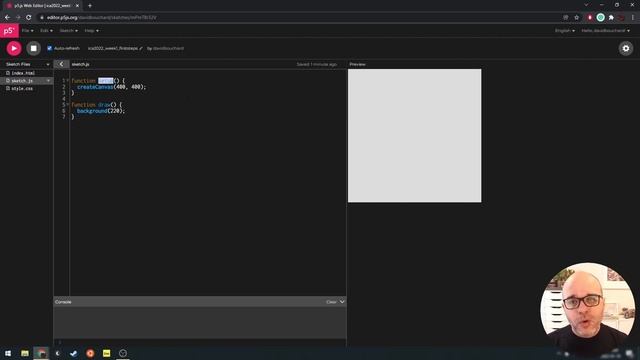The height and width of the screenshot is (360, 640).
Task: Toggle the Auto-refresh checkbox
Action: pyautogui.click(x=49, y=48)
